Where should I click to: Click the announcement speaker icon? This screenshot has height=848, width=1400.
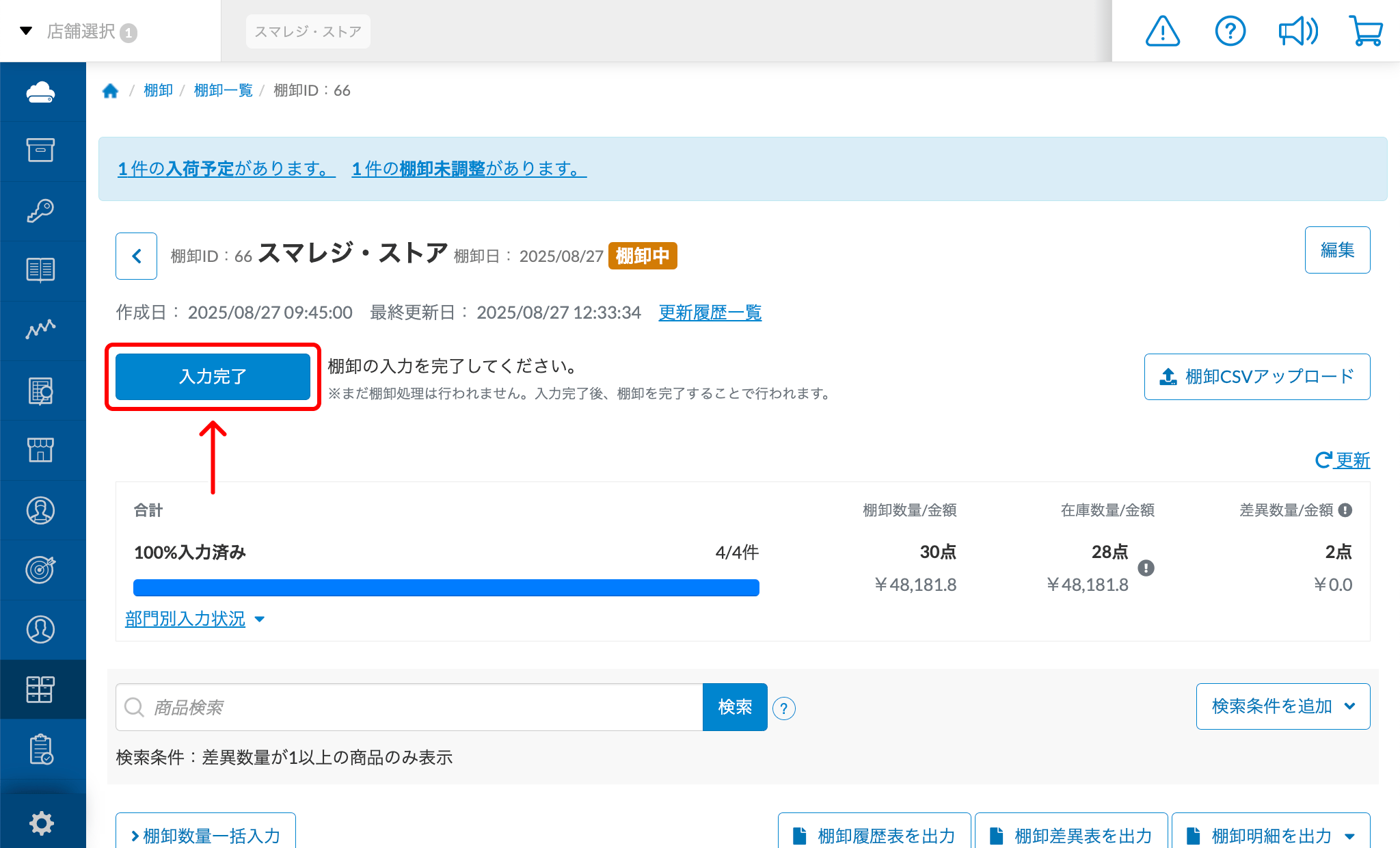pos(1298,31)
